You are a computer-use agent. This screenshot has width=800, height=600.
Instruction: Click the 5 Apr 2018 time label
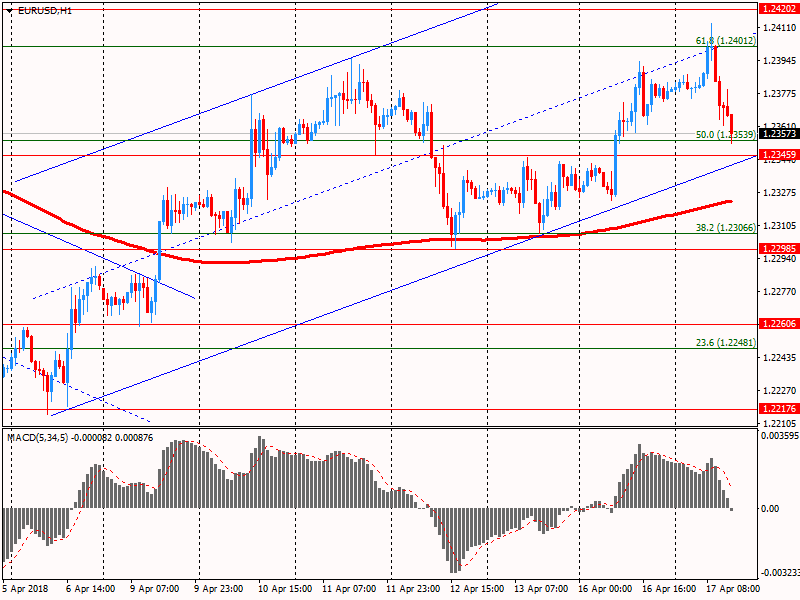click(x=25, y=589)
